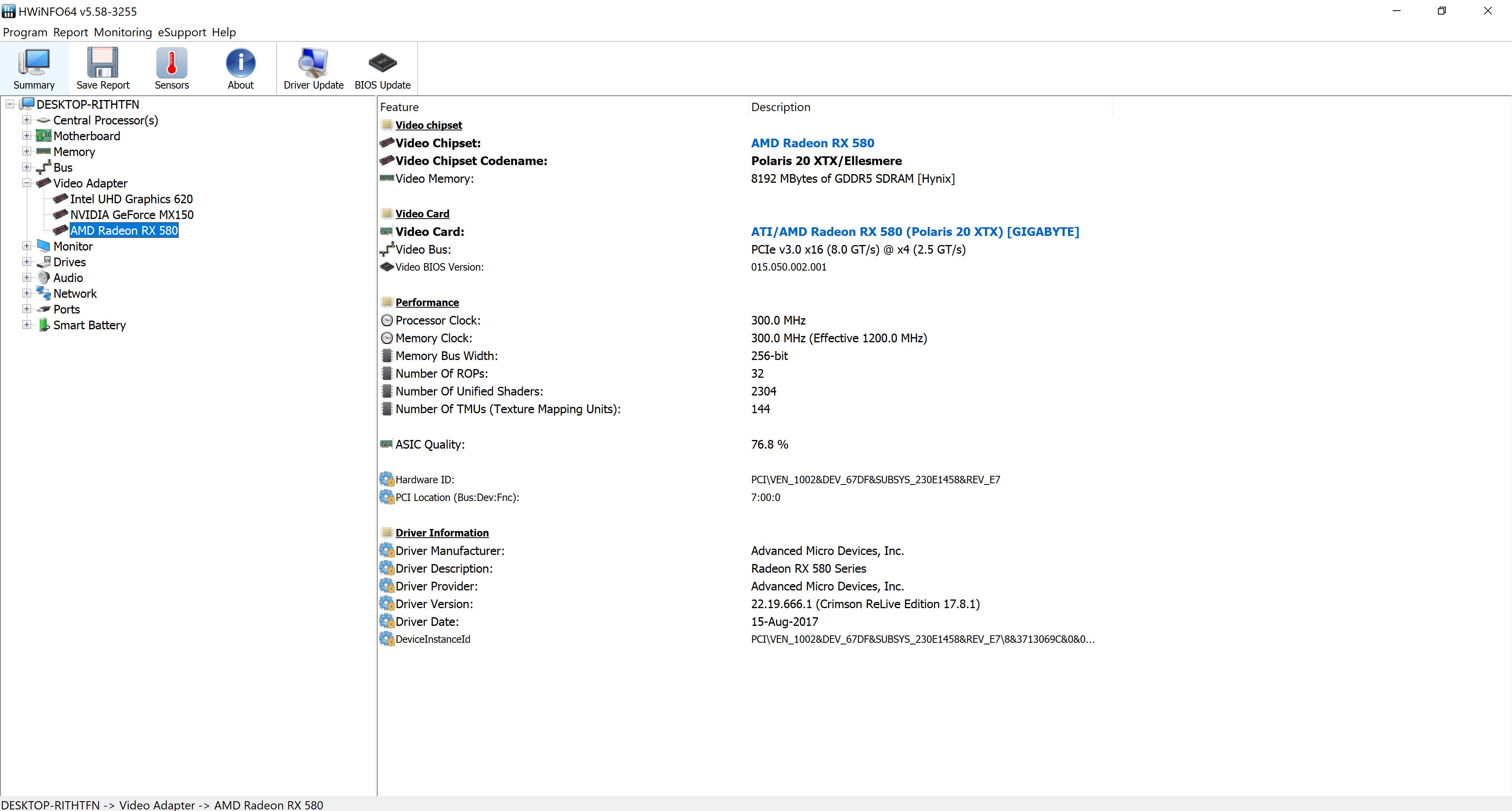This screenshot has height=811, width=1512.
Task: Expand the Smart Battery node
Action: click(x=26, y=325)
